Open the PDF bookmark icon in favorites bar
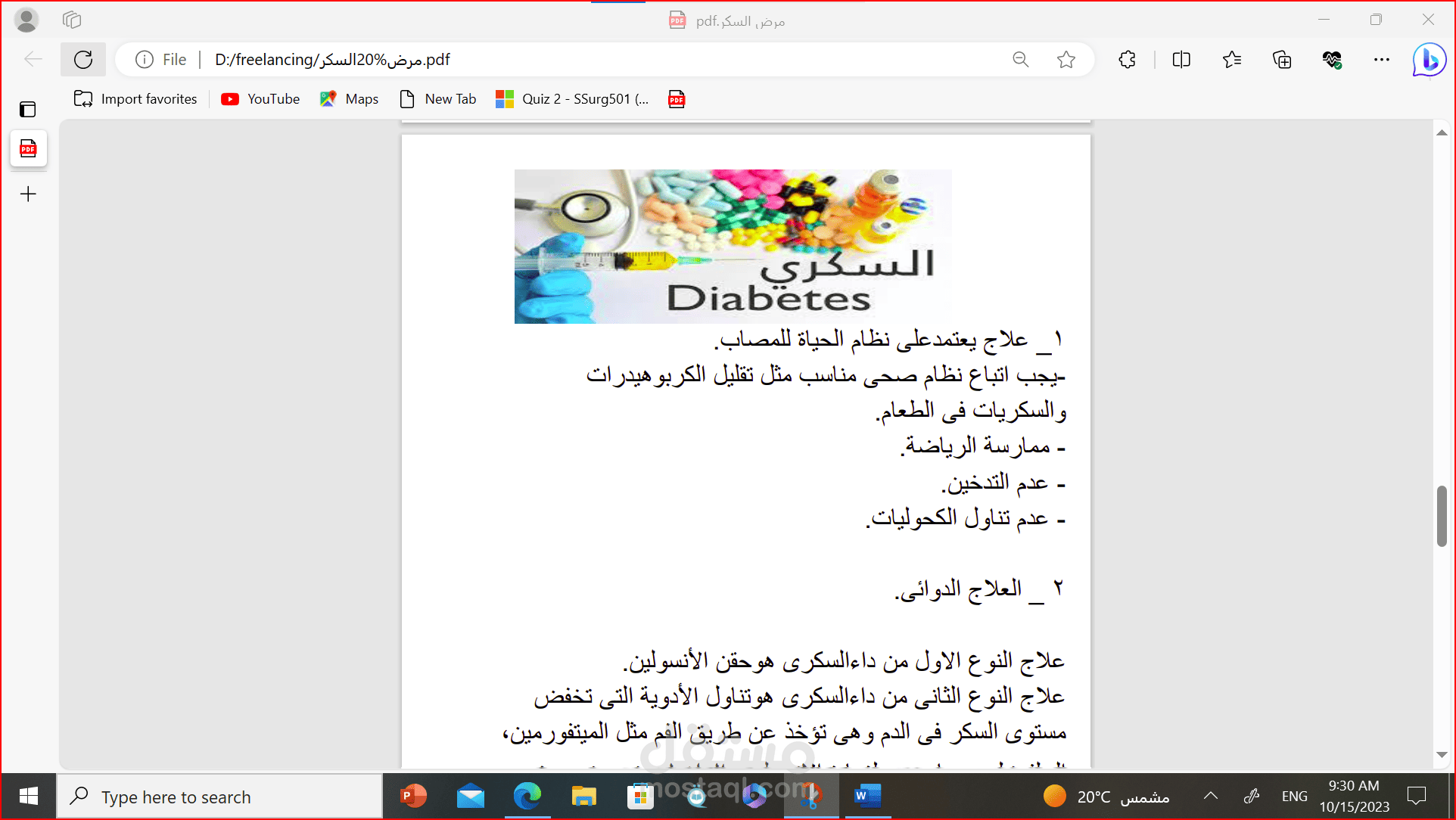Screen dimensions: 1456x820 coord(677,99)
